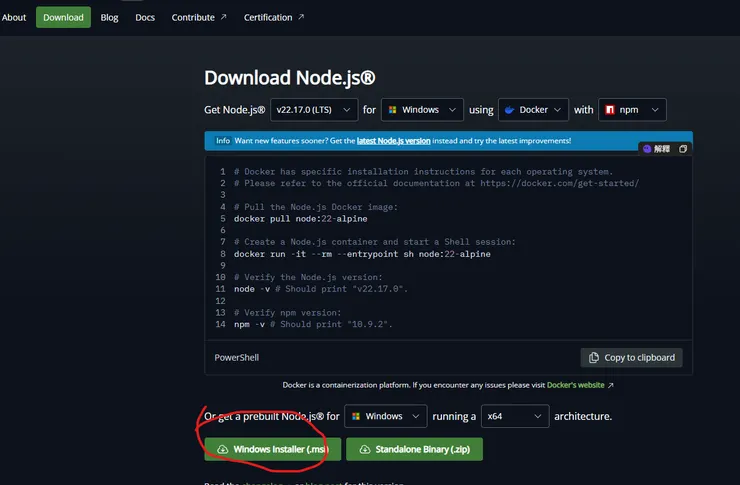Select the Download navigation tab
The height and width of the screenshot is (485, 740).
pyautogui.click(x=63, y=17)
